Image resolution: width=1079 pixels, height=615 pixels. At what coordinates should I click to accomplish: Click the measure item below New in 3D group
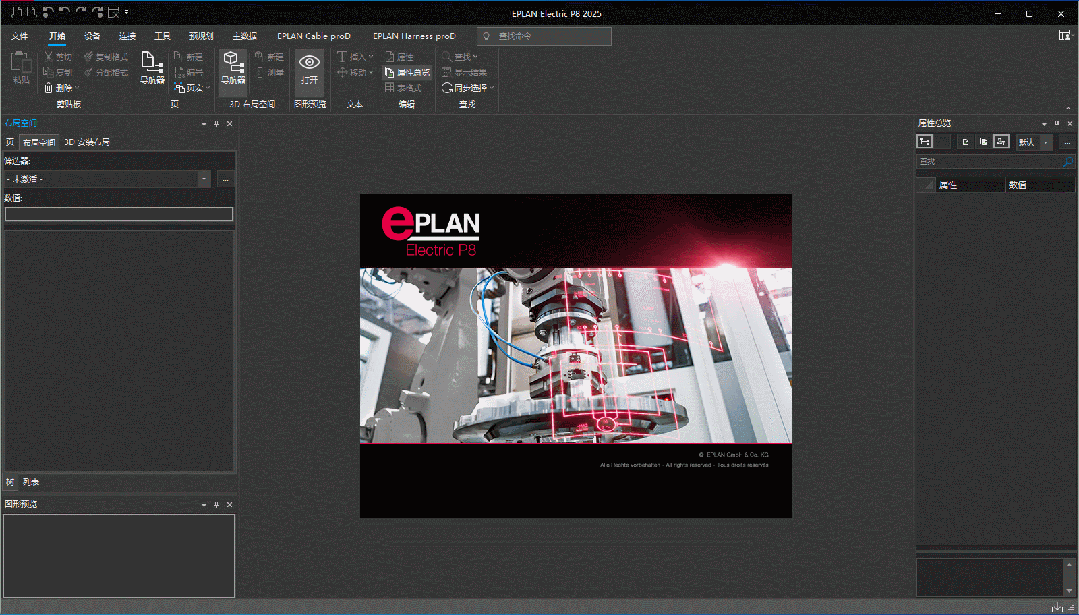pyautogui.click(x=269, y=72)
